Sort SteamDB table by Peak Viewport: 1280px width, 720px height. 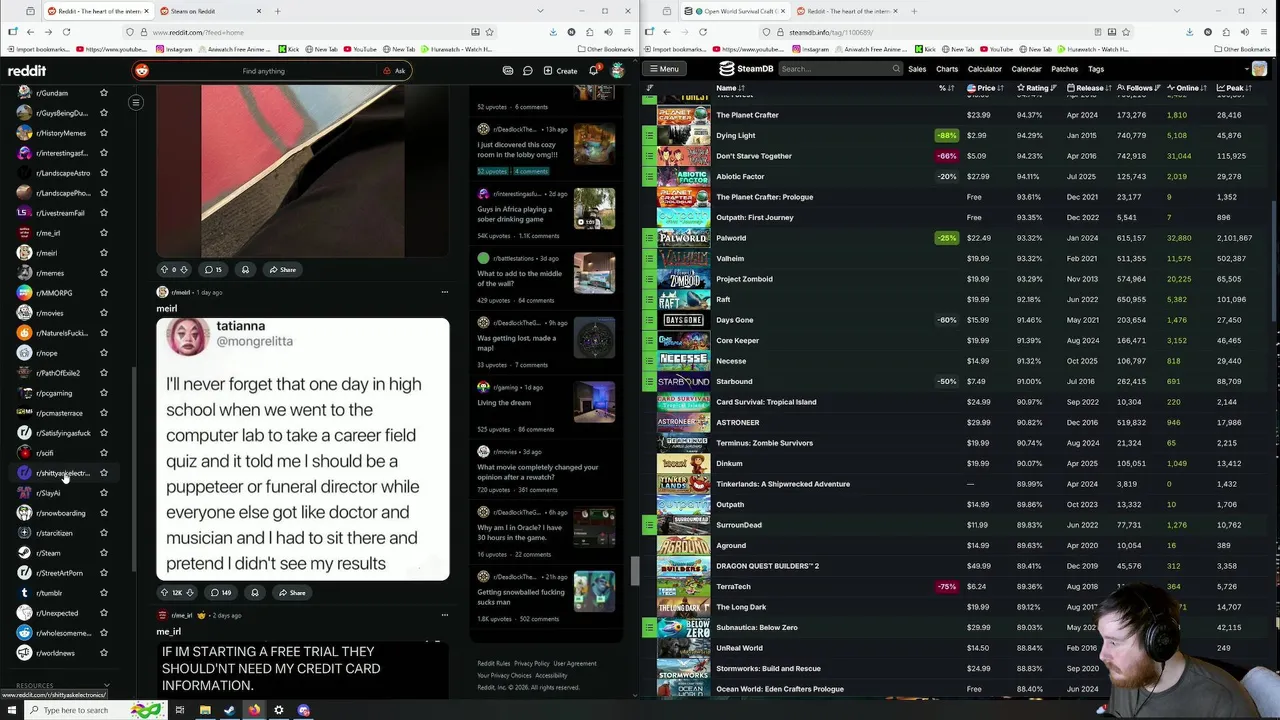1235,88
